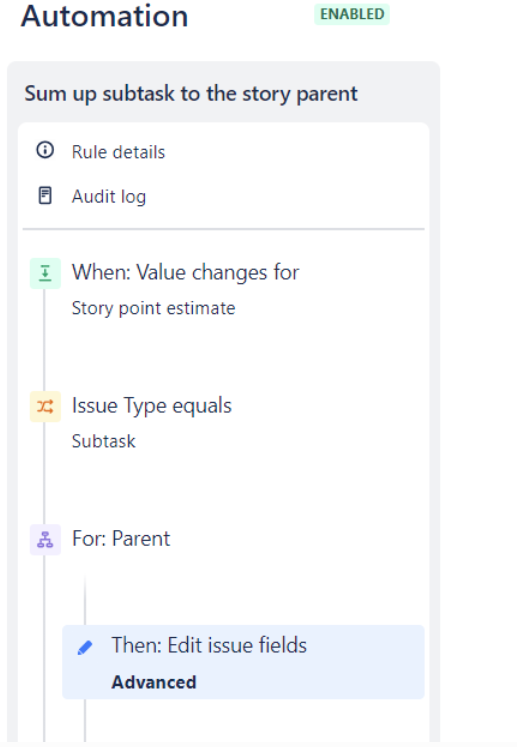The width and height of the screenshot is (517, 747).
Task: Click the Automation heading
Action: (x=104, y=16)
